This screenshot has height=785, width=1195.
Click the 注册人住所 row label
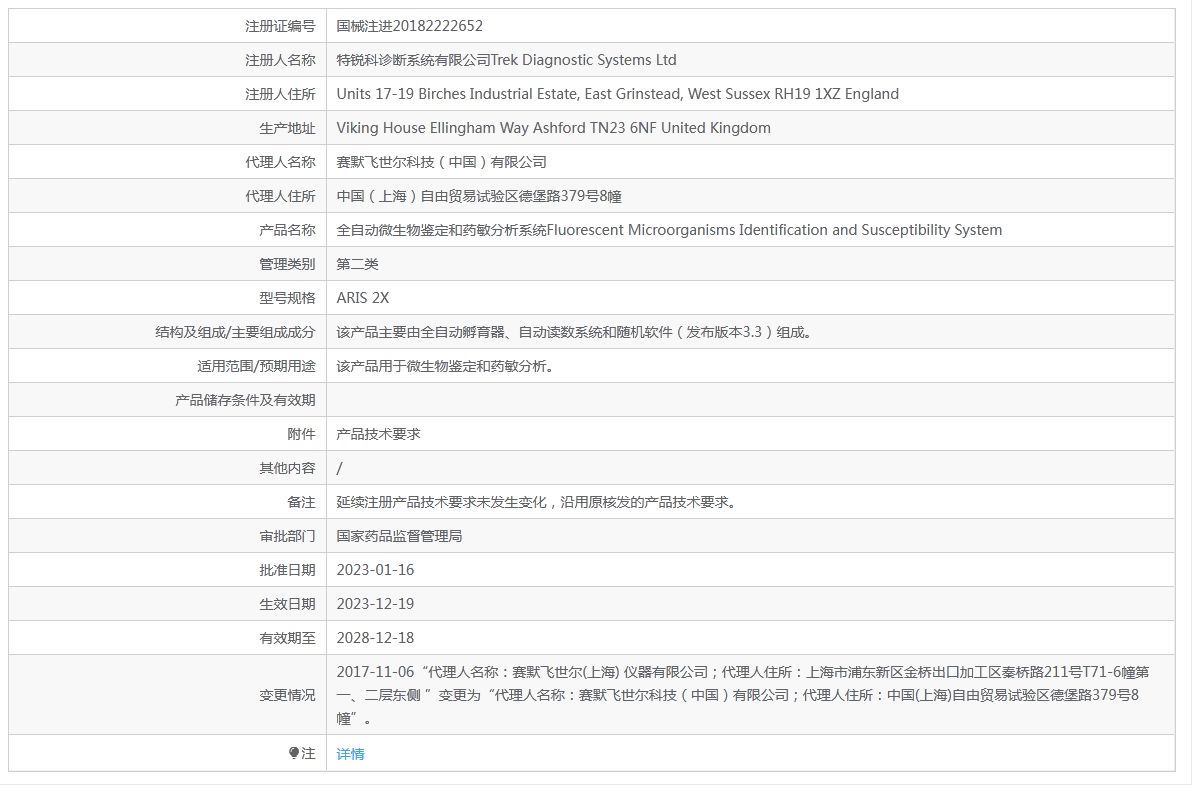tap(280, 94)
